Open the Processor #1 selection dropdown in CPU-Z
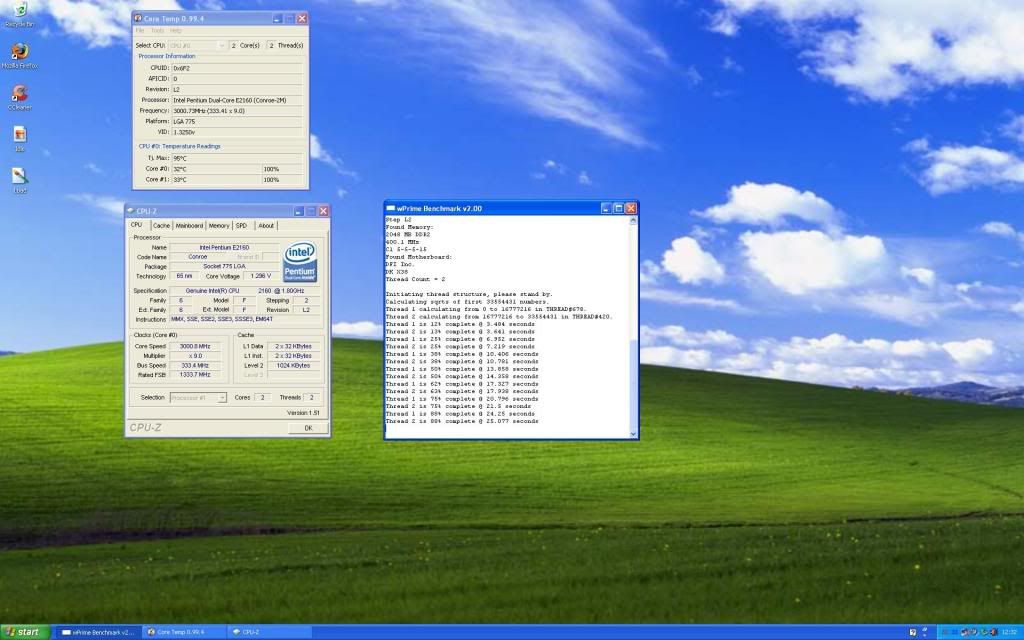 coord(198,397)
